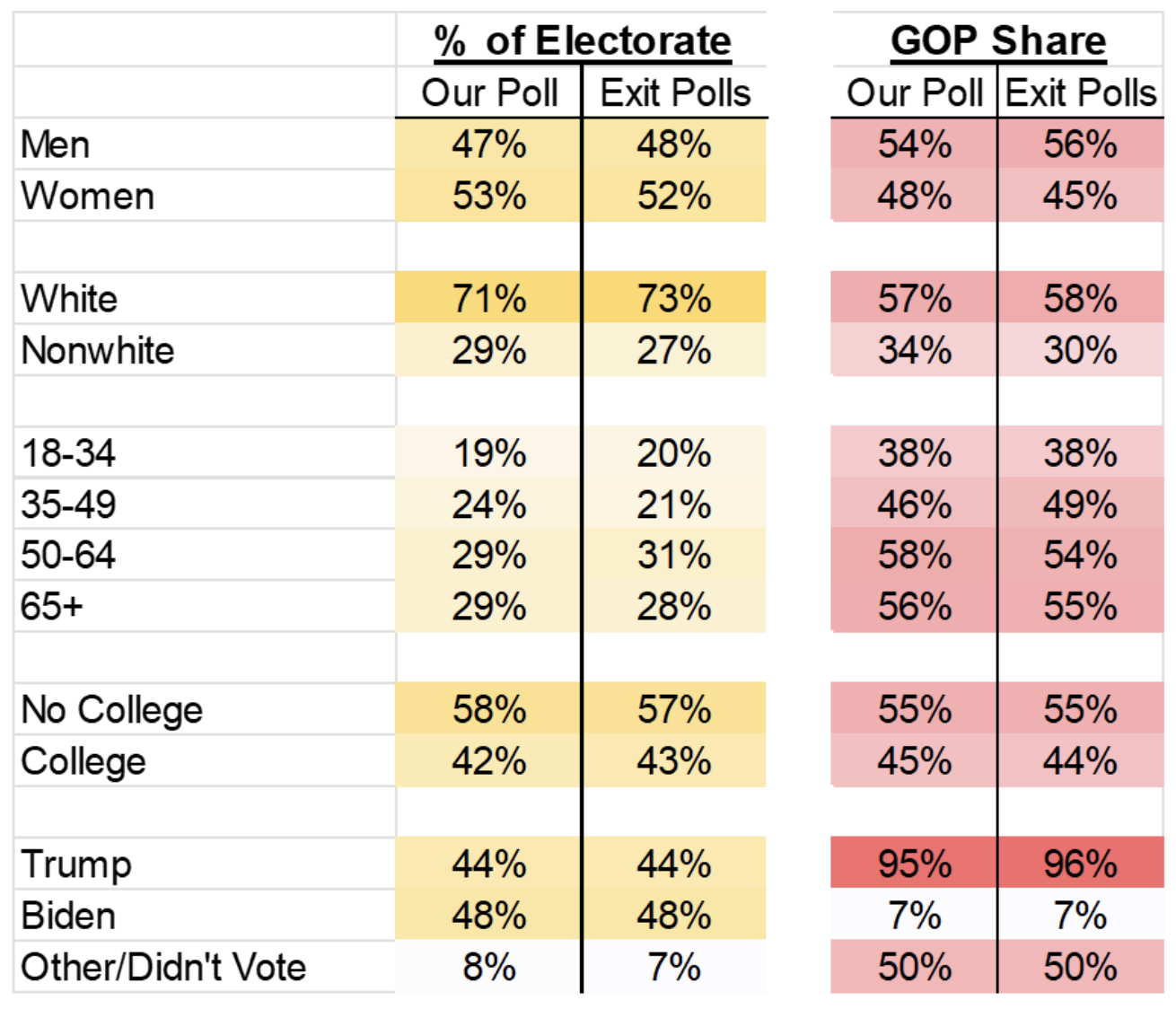Click the 'Biden' row label
Screen dimensions: 1176x1009
[x=69, y=917]
